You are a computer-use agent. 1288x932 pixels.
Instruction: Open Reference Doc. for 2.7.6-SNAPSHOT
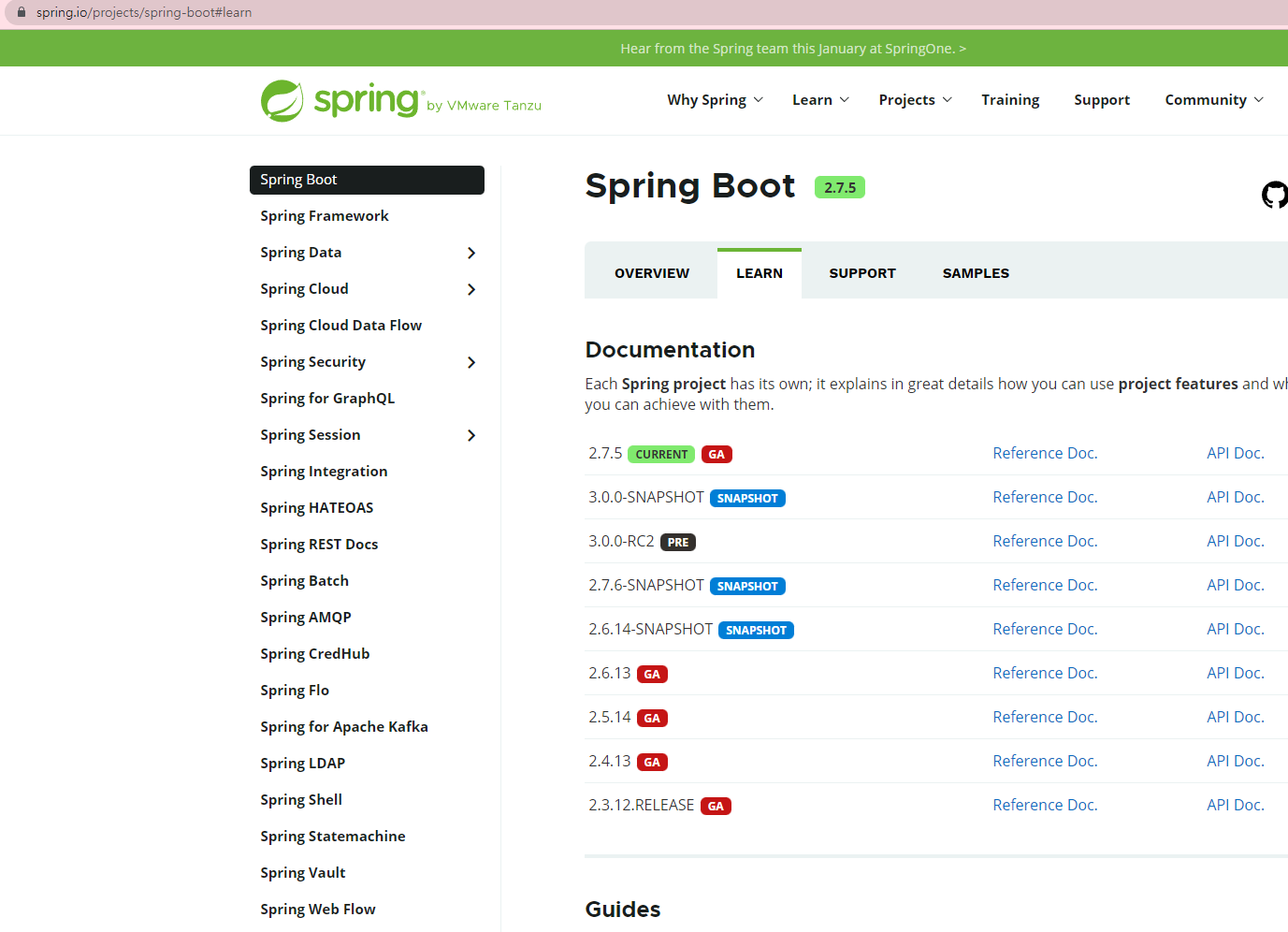tap(1045, 585)
